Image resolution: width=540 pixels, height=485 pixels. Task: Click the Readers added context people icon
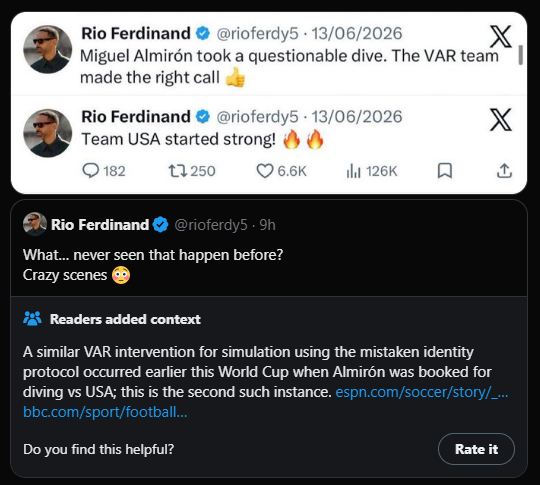point(32,319)
